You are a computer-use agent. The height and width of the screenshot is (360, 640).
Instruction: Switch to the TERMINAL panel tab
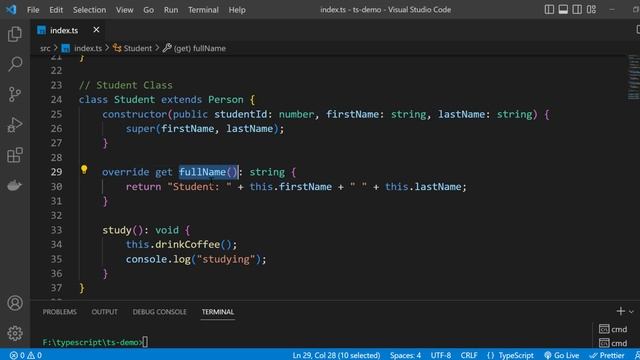point(218,312)
